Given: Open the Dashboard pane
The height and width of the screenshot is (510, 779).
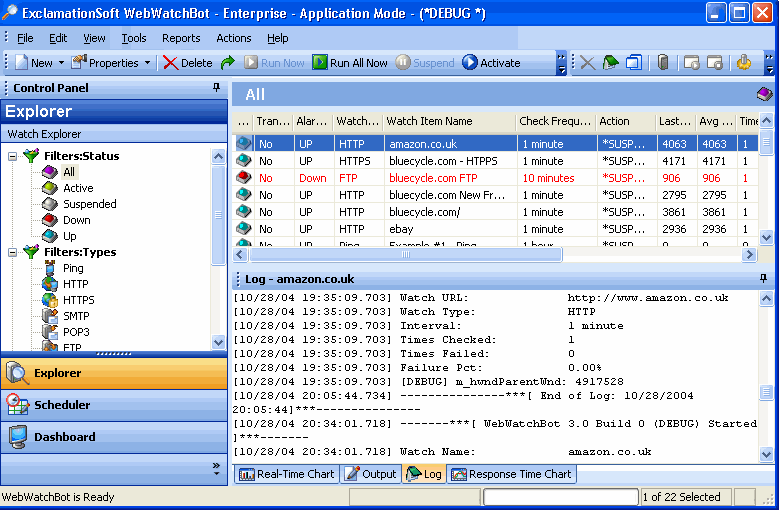Looking at the screenshot, I should pos(64,437).
